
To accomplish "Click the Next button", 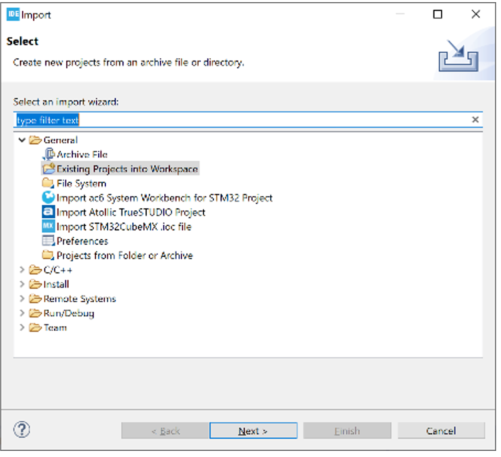I will [x=253, y=431].
